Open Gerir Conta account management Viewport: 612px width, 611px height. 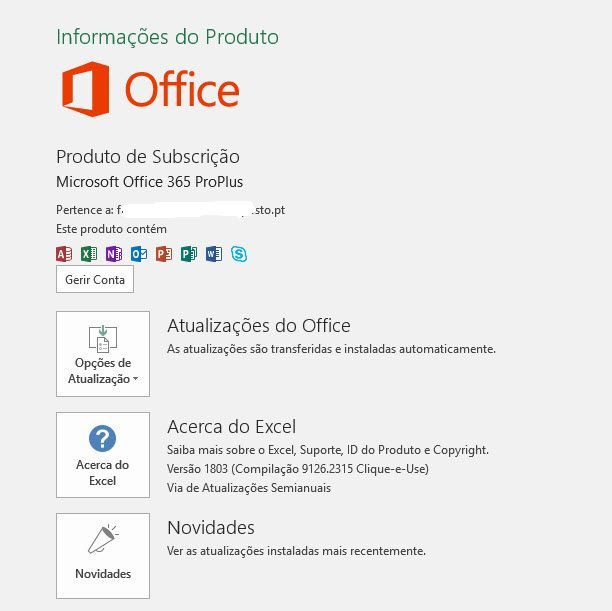pos(95,279)
